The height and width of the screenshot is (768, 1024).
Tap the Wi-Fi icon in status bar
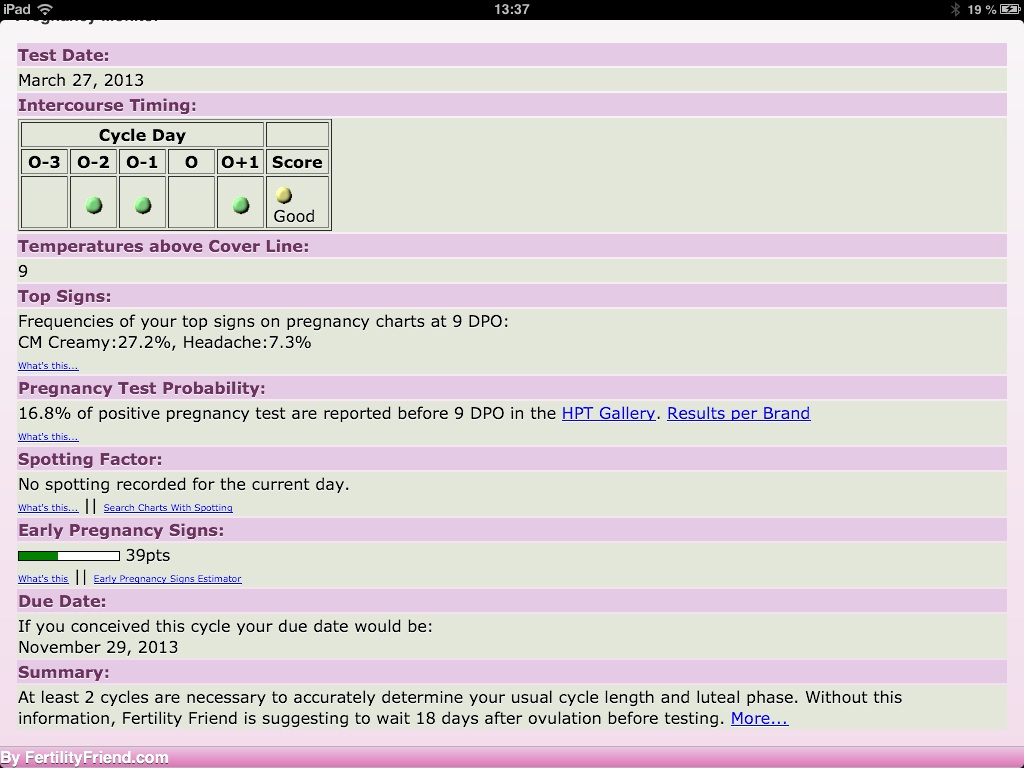pos(45,9)
